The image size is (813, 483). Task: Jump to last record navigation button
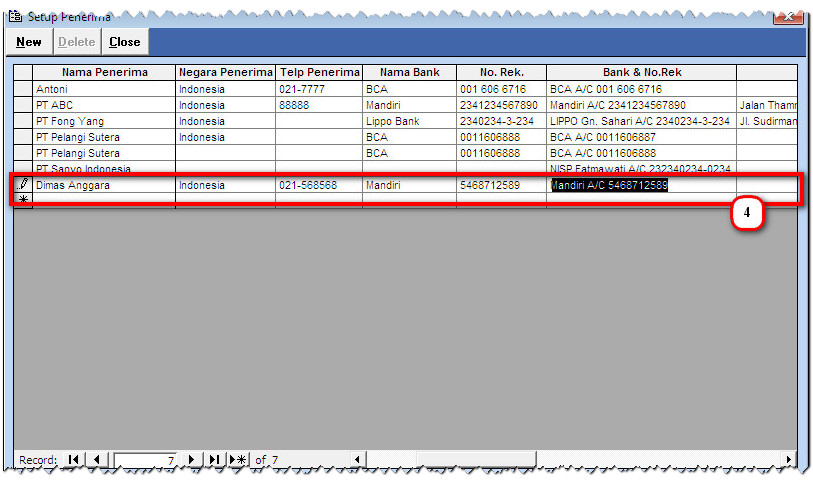214,459
